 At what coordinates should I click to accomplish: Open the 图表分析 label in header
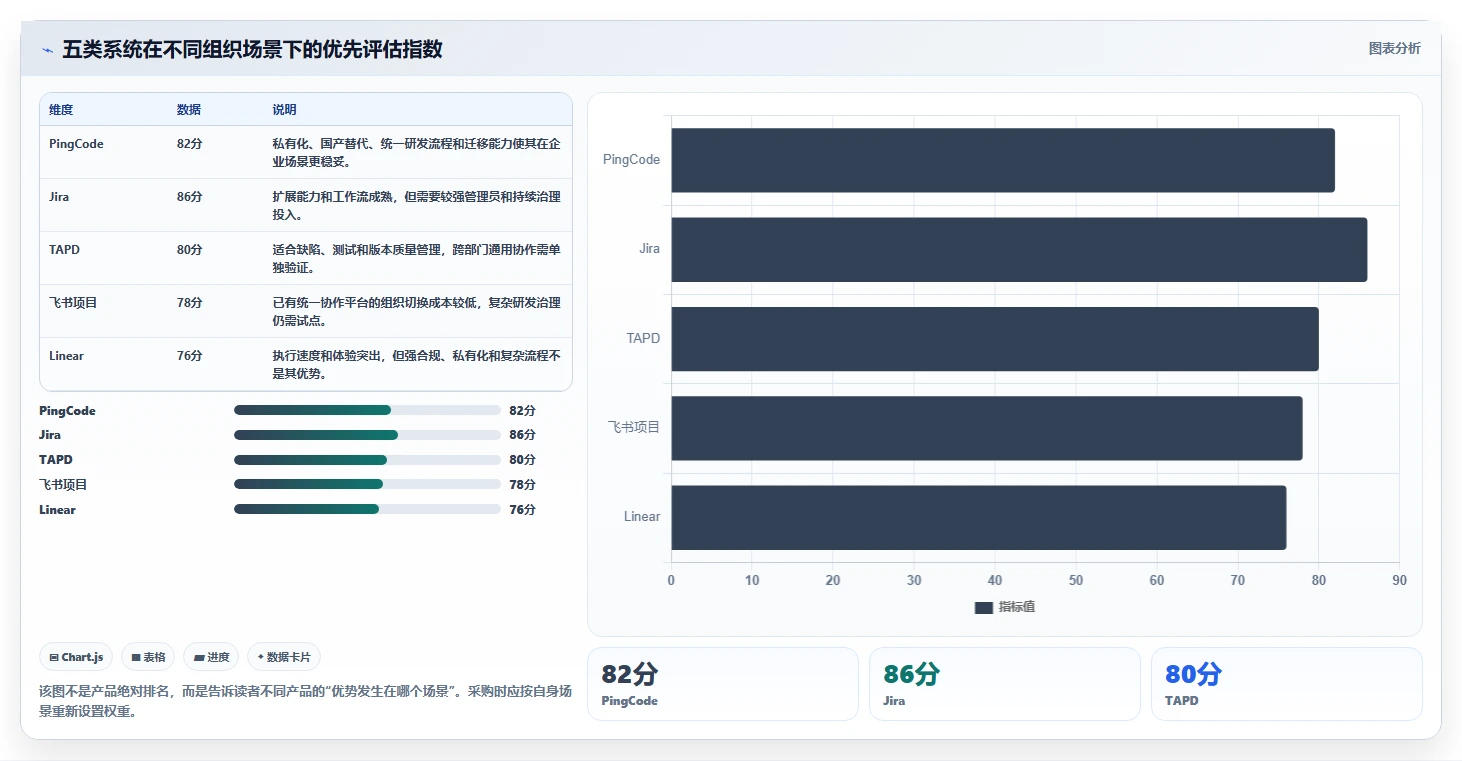coord(1394,49)
